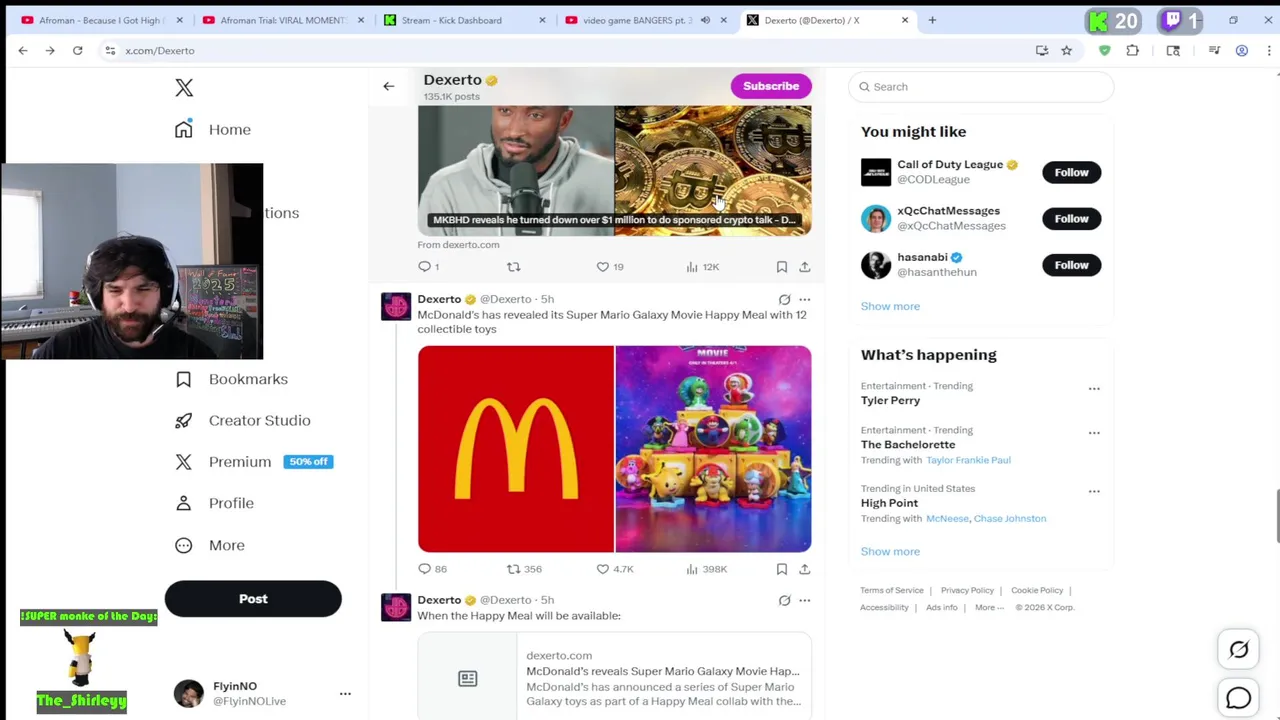Open Bookmarks in the sidebar
The width and height of the screenshot is (1280, 720).
247,379
